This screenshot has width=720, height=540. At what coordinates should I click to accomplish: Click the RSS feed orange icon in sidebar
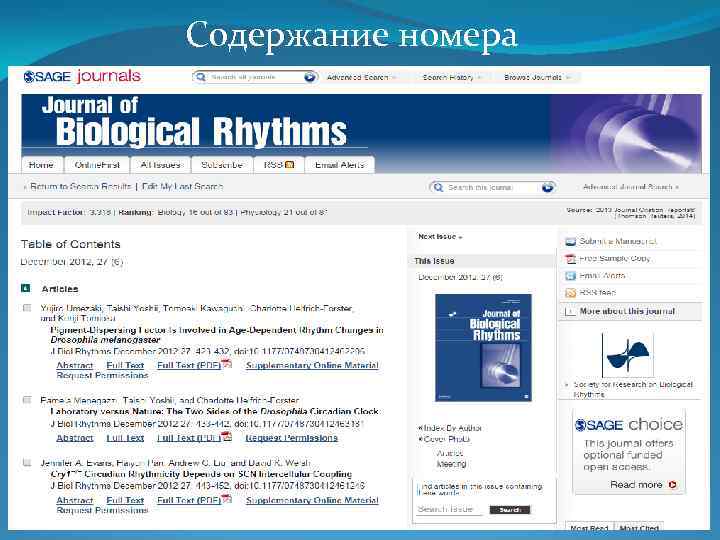(x=570, y=293)
